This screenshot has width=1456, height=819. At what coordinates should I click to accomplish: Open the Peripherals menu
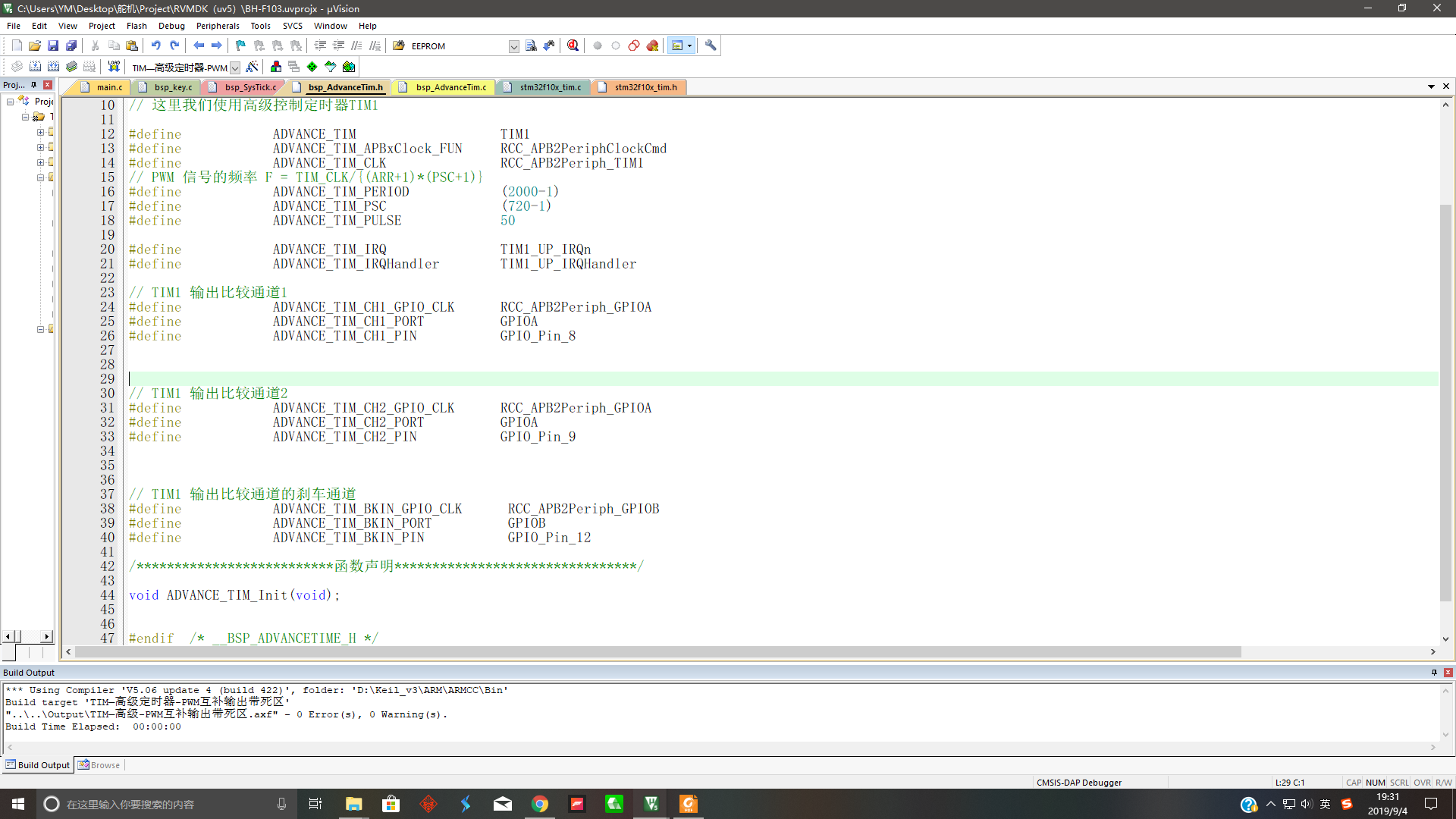[217, 26]
